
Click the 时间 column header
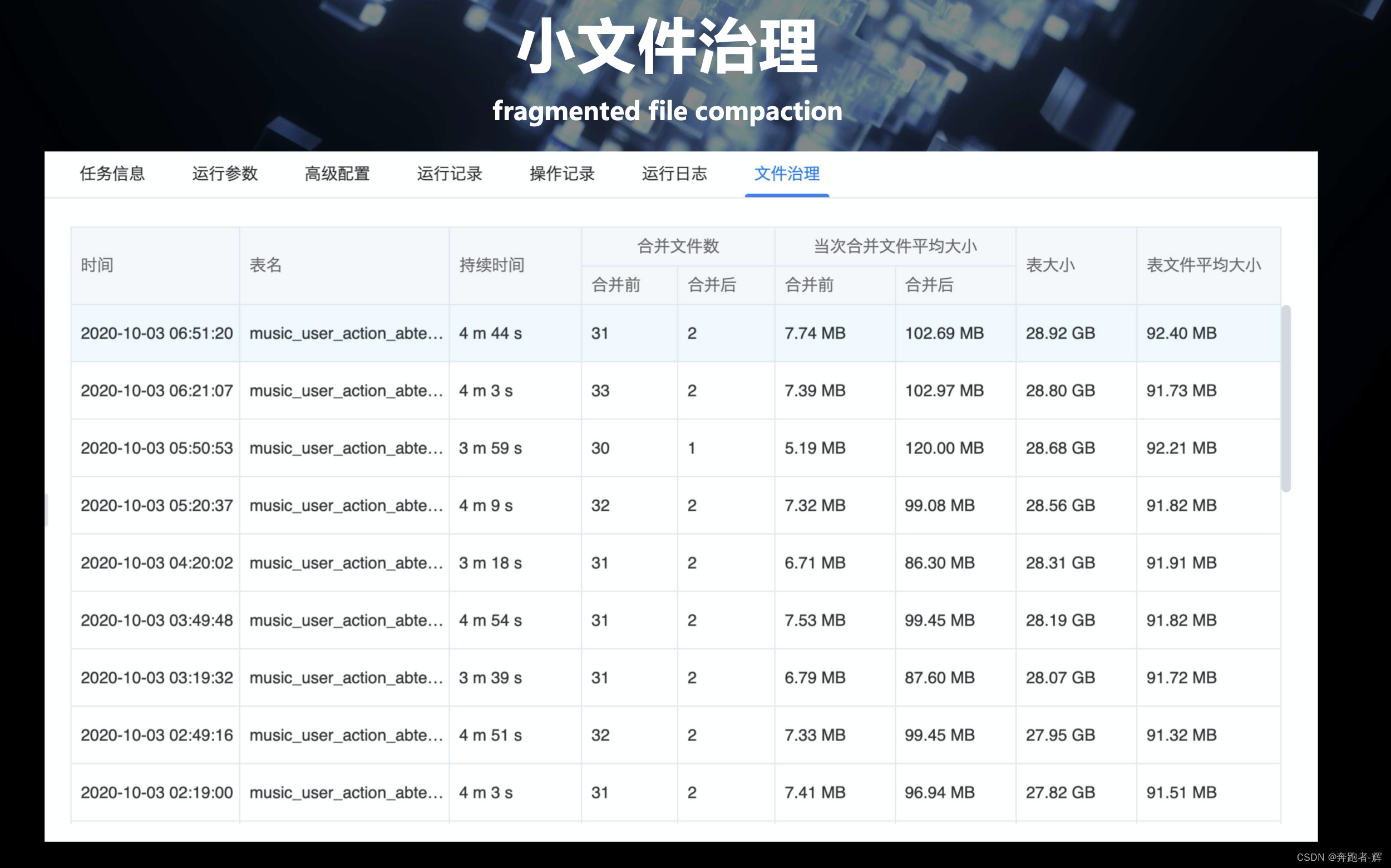(97, 265)
